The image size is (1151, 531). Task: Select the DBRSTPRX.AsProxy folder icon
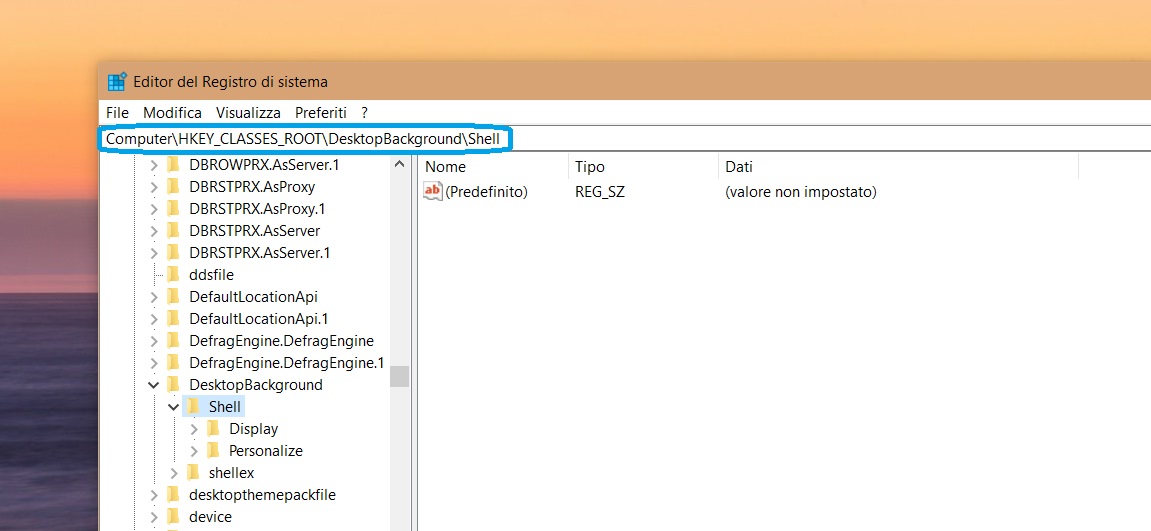[173, 187]
